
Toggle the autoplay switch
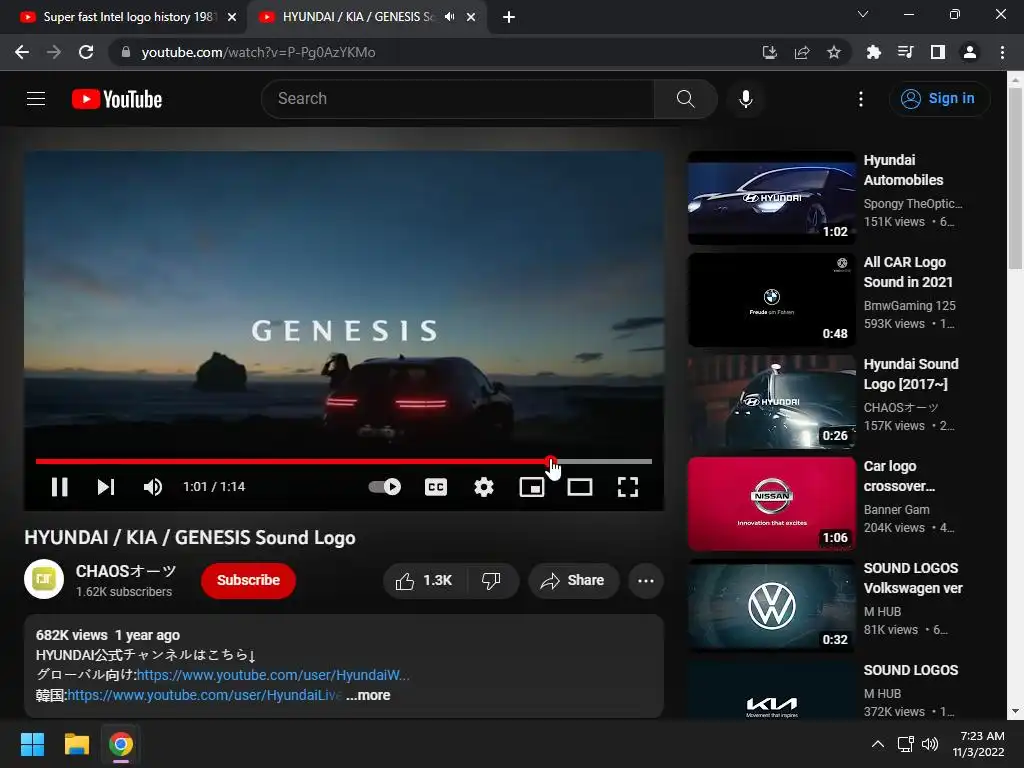pos(385,487)
